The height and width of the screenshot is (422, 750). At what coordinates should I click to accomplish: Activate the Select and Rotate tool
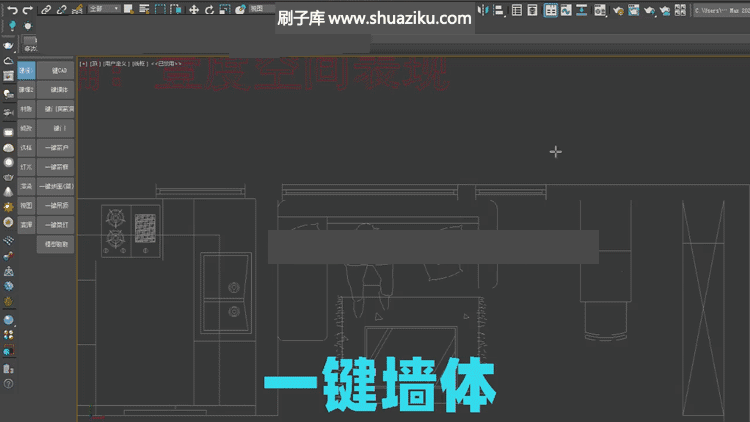coord(209,9)
